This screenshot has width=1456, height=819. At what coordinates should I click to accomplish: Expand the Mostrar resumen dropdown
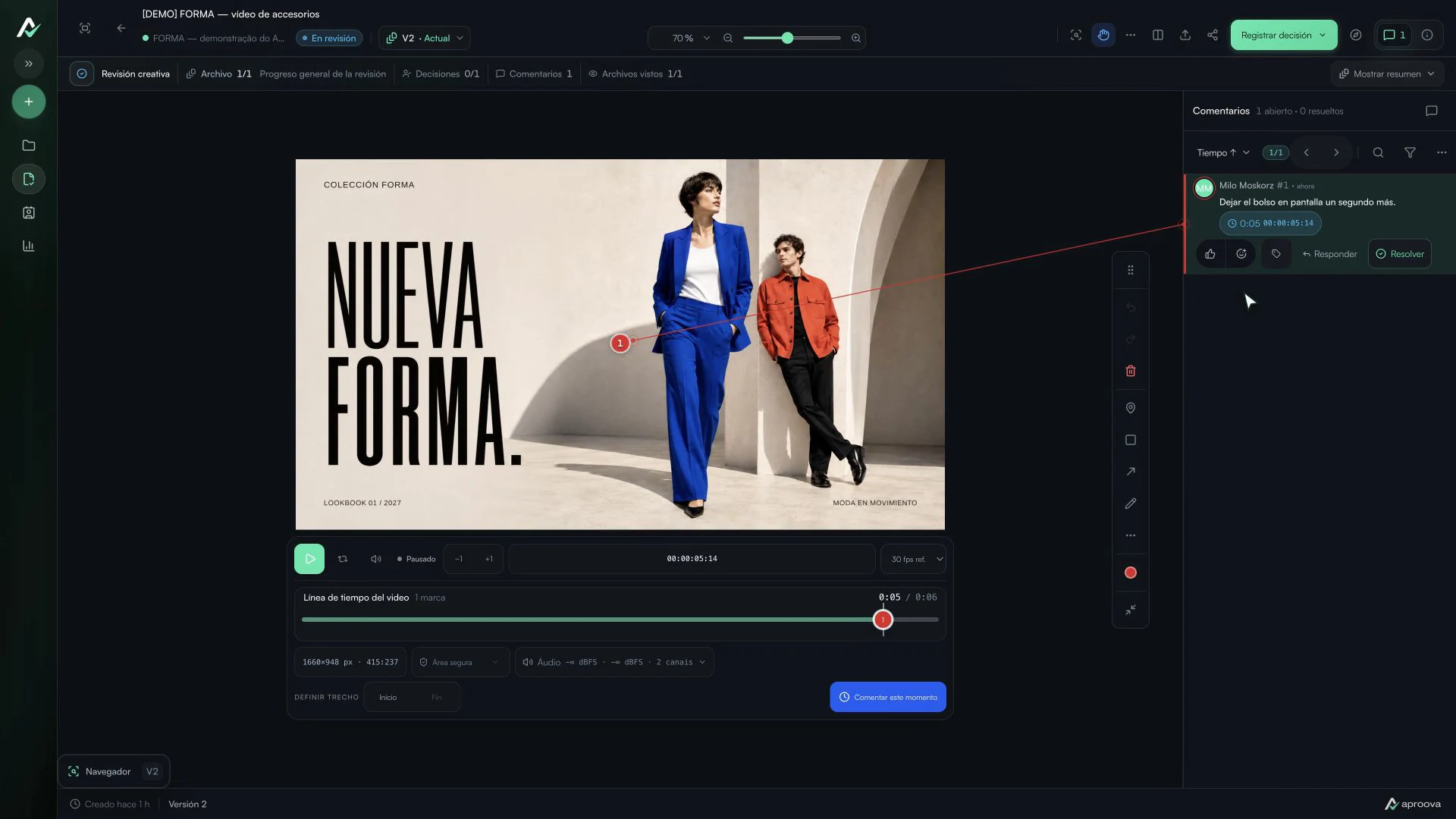[1387, 74]
